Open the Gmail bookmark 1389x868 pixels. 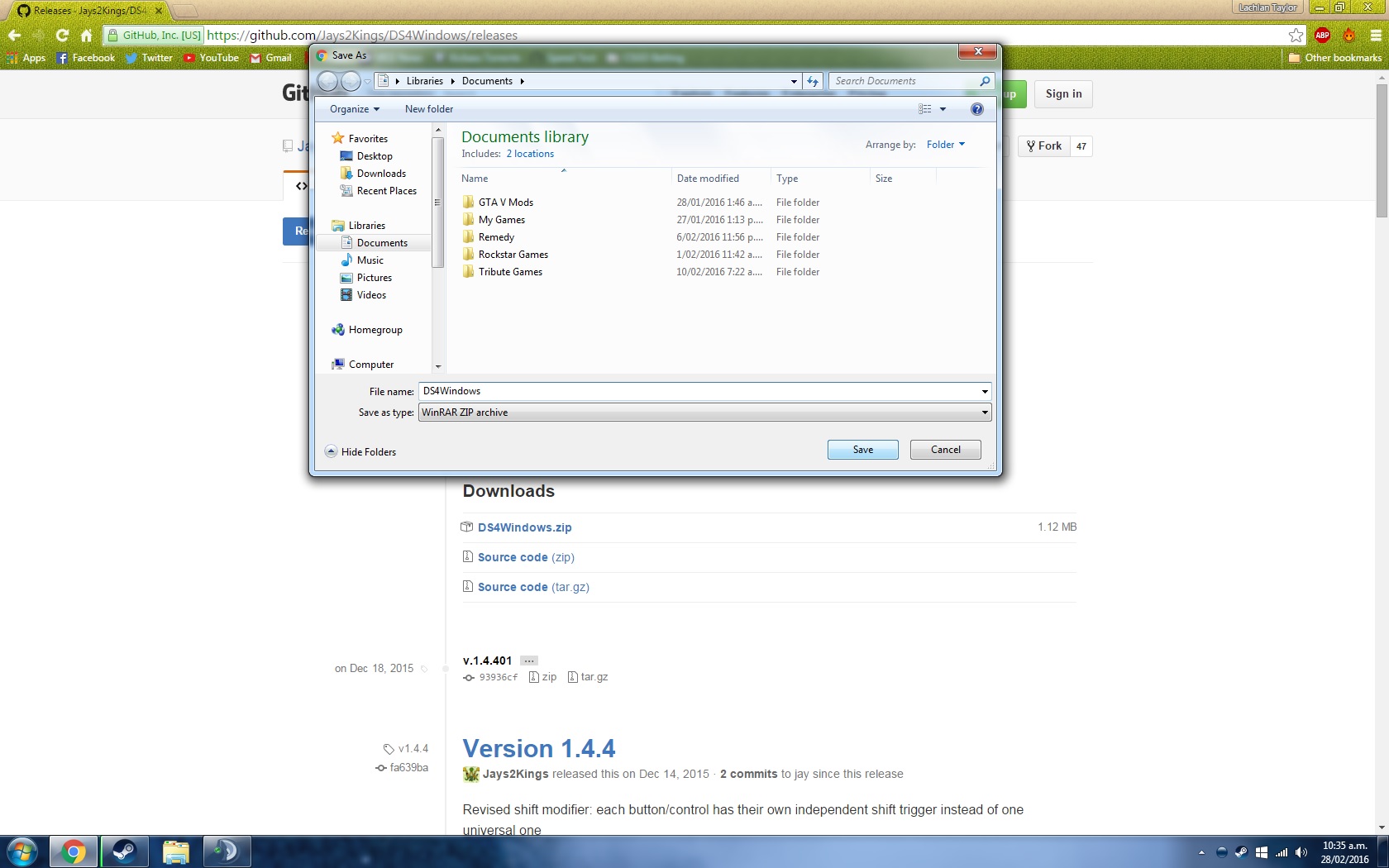270,58
